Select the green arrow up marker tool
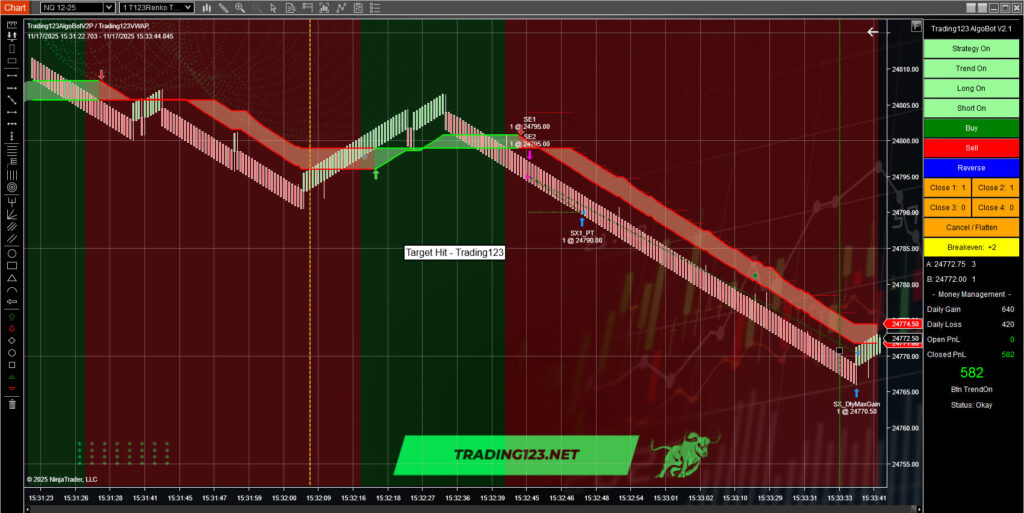The width and height of the screenshot is (1024, 513). (x=11, y=317)
